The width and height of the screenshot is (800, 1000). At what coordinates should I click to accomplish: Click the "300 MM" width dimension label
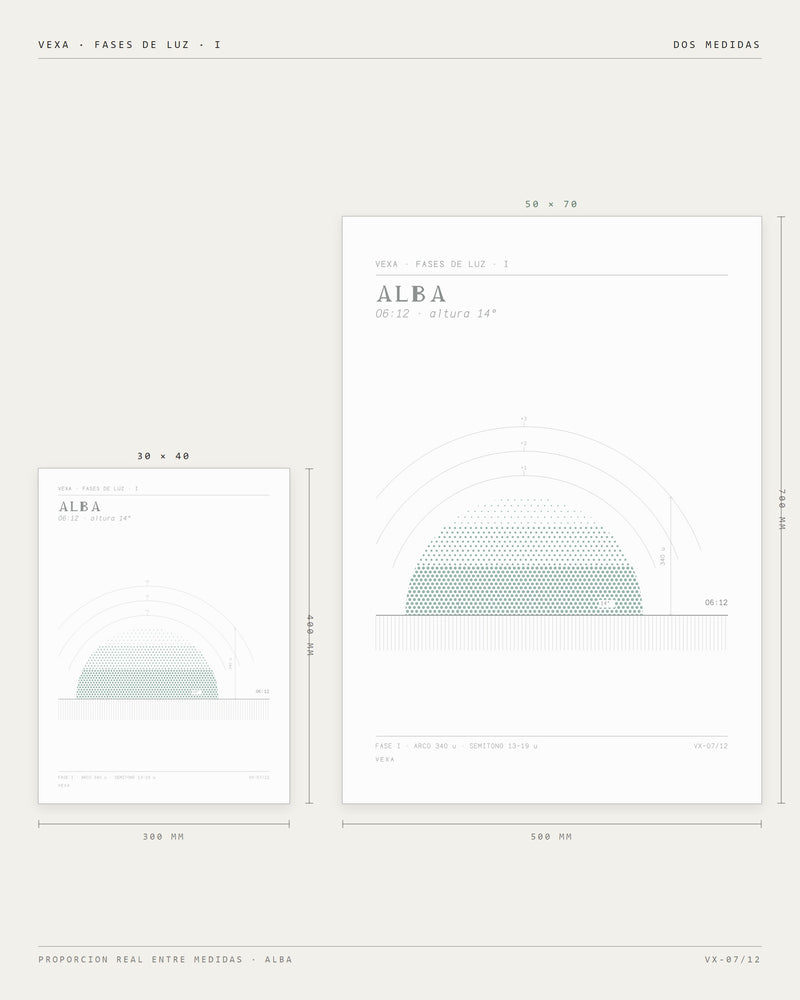163,837
